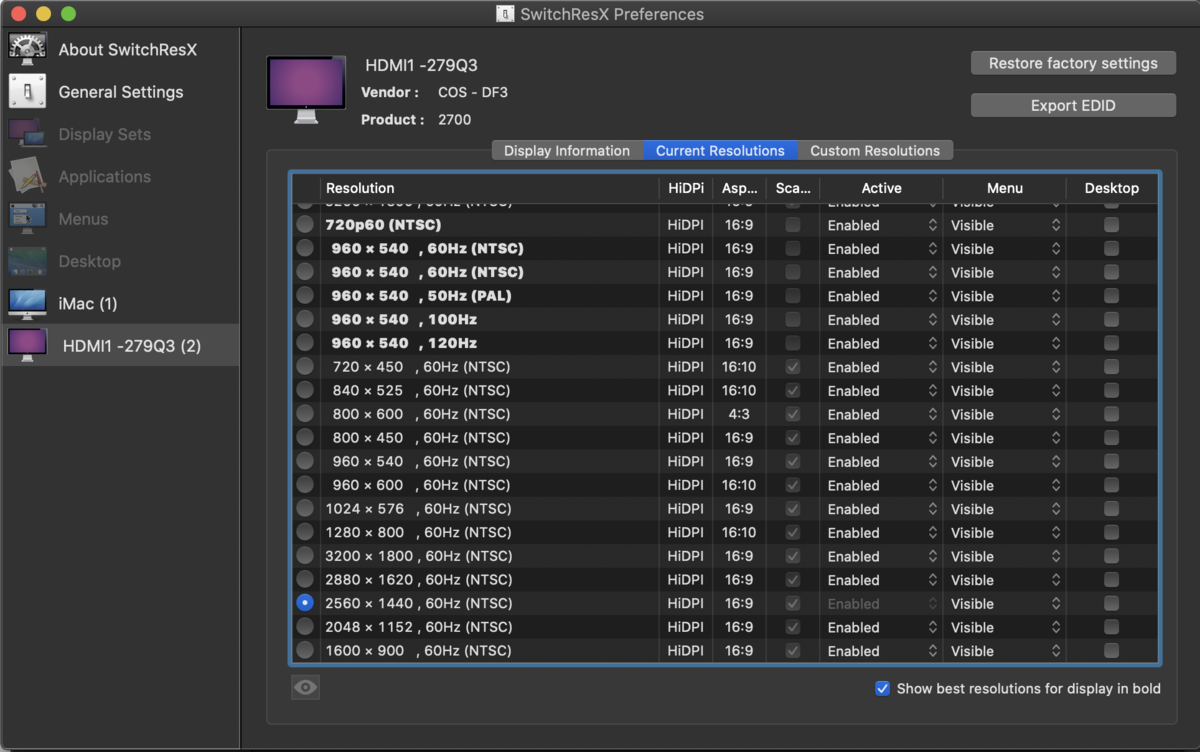1200x752 pixels.
Task: Click the "1024 × 576, 60Hz (NTSC)" row text
Action: coord(418,509)
